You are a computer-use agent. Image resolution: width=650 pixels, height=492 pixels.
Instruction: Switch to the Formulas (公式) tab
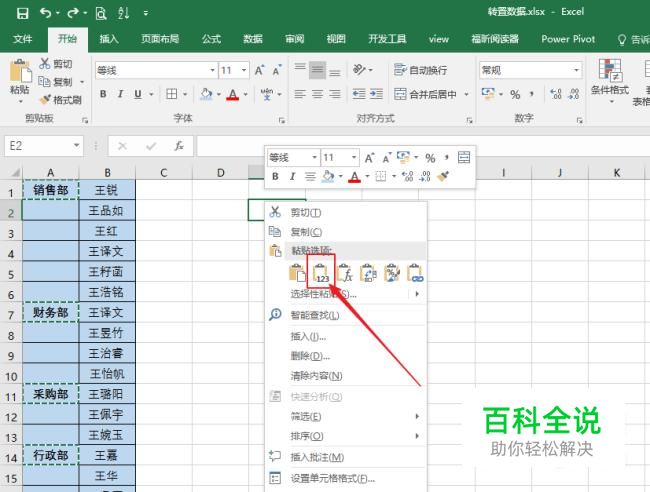(x=211, y=39)
